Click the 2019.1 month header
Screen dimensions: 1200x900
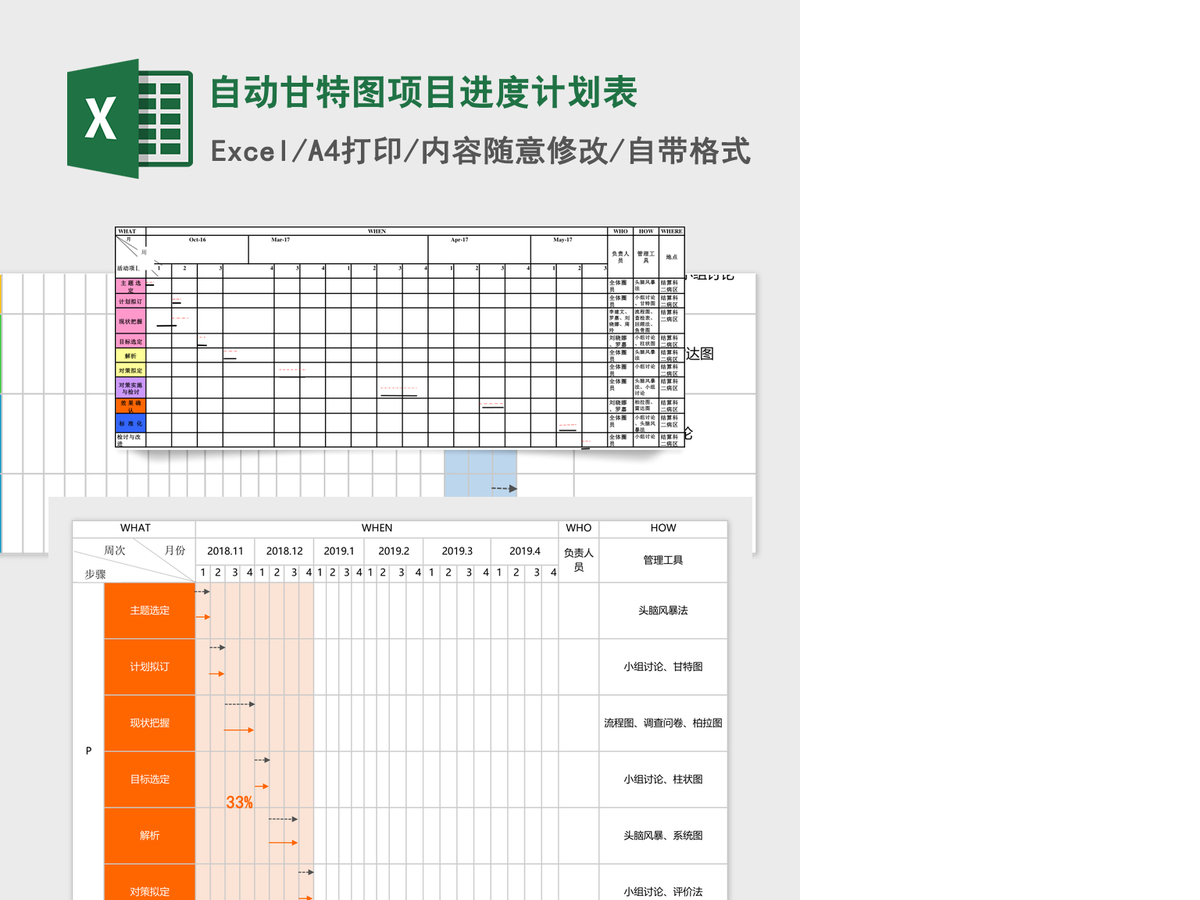tap(339, 551)
